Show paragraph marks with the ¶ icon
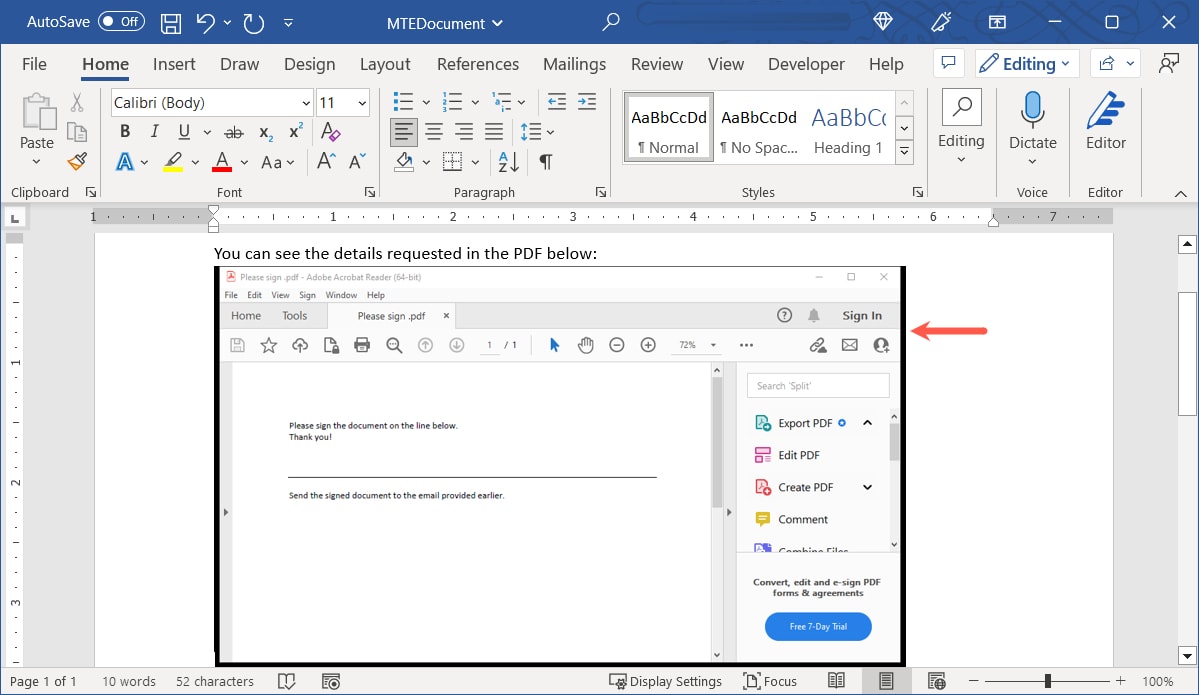 pos(545,161)
